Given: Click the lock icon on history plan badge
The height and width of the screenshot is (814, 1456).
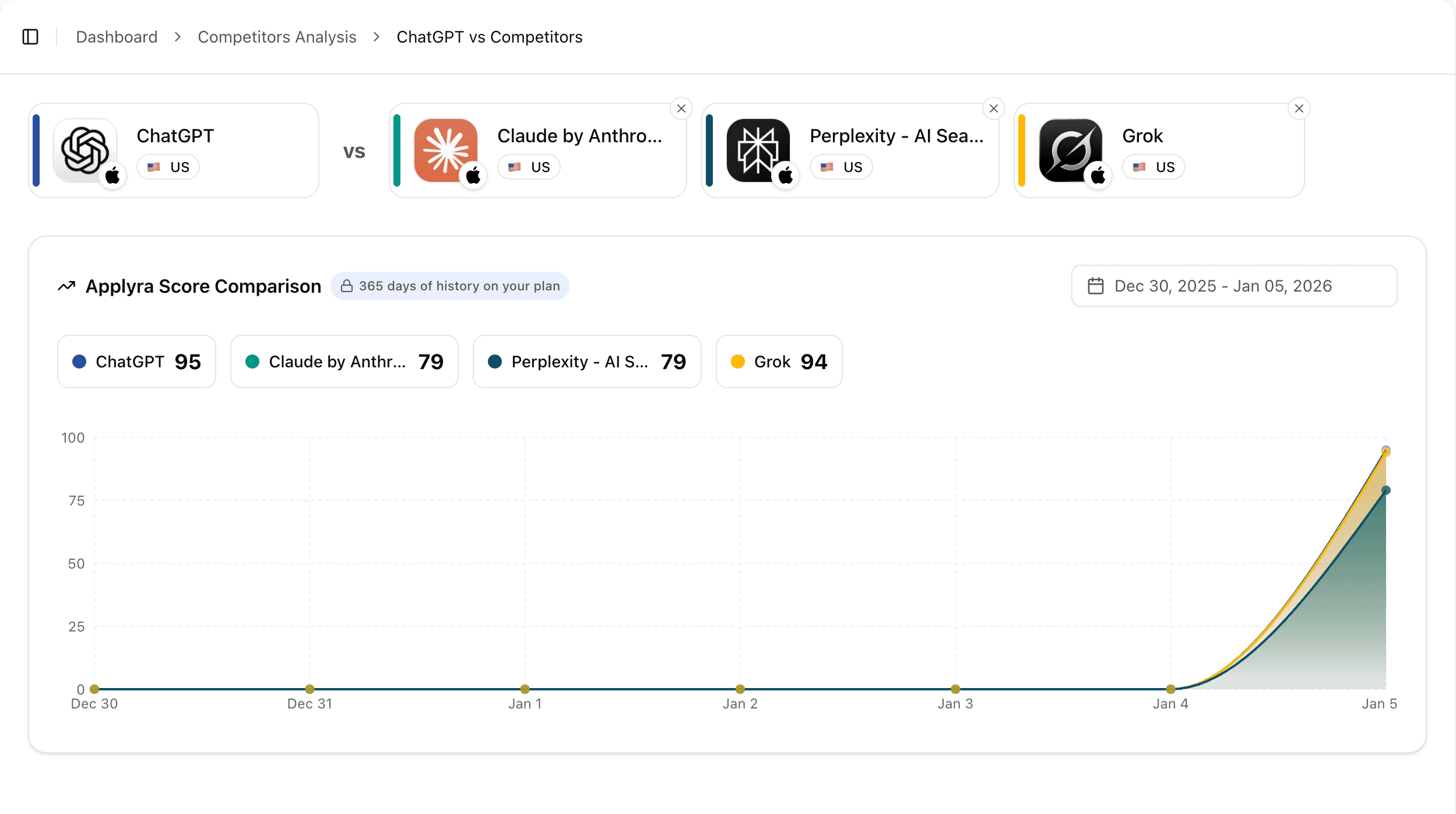Looking at the screenshot, I should click(x=347, y=286).
